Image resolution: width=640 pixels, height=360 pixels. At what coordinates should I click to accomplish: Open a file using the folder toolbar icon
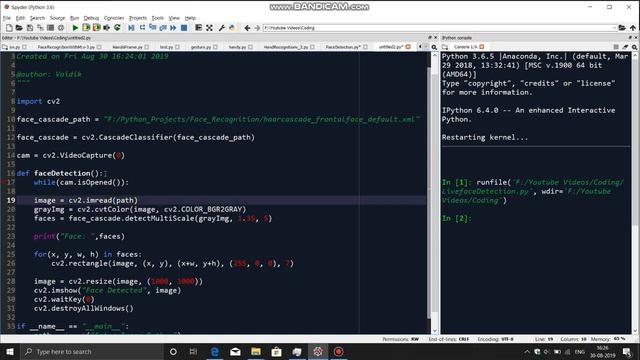click(19, 28)
